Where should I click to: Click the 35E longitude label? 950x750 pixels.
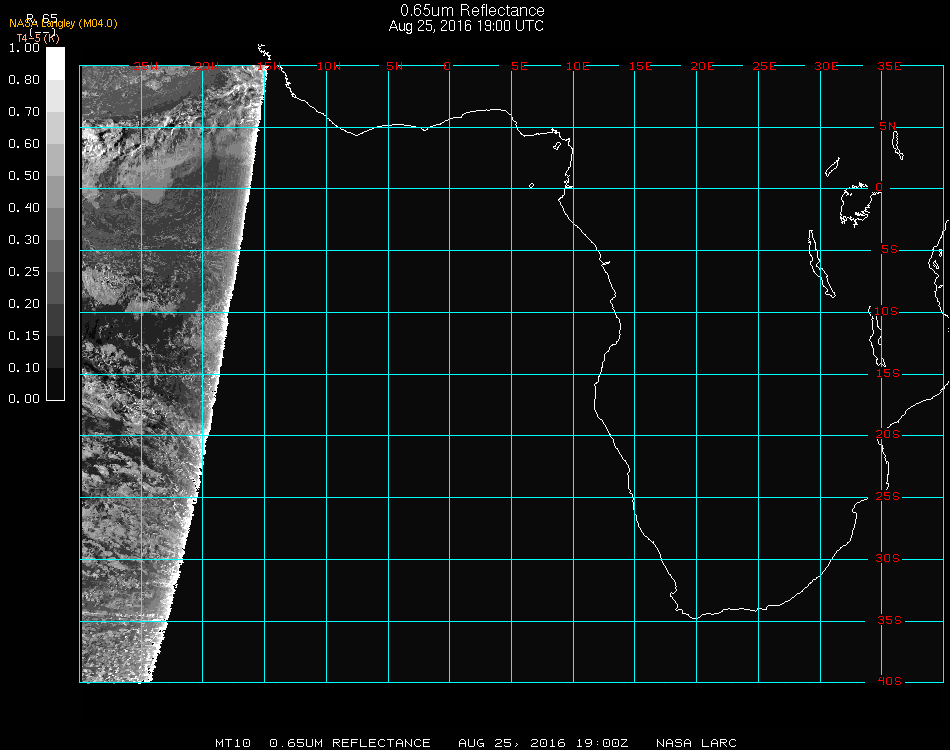pos(889,66)
